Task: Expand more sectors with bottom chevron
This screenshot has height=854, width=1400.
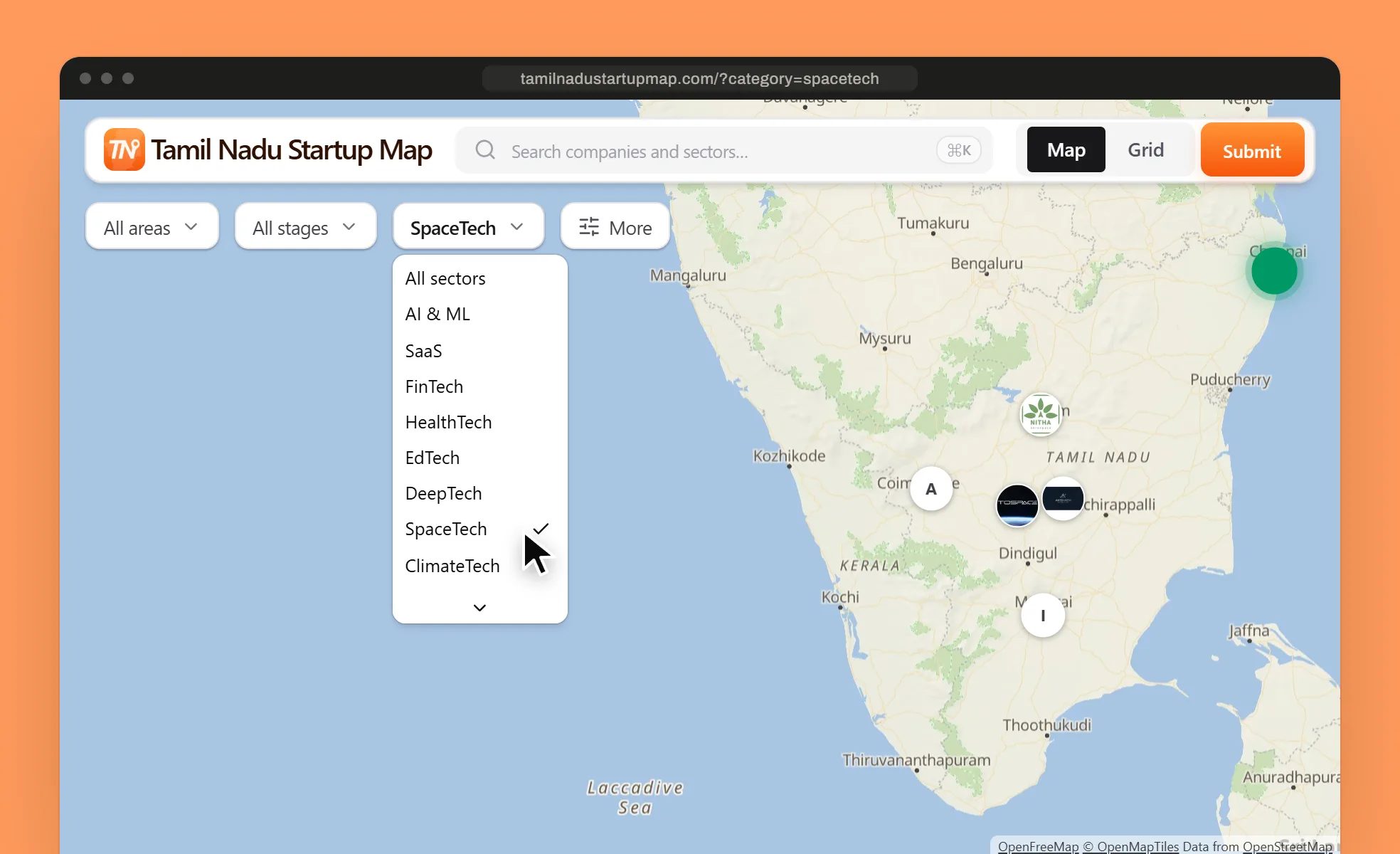Action: 479,608
